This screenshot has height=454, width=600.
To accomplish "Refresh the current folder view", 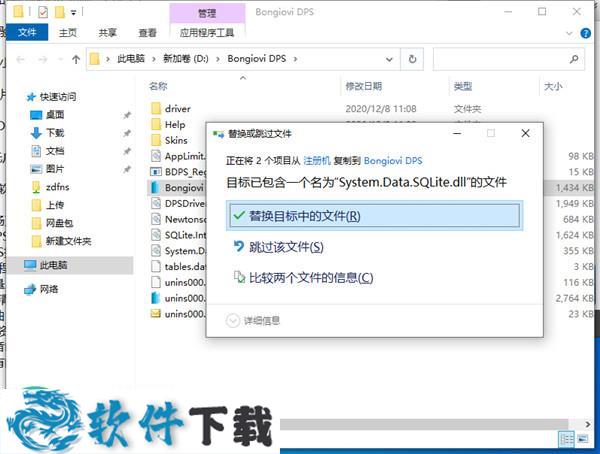I will (412, 59).
